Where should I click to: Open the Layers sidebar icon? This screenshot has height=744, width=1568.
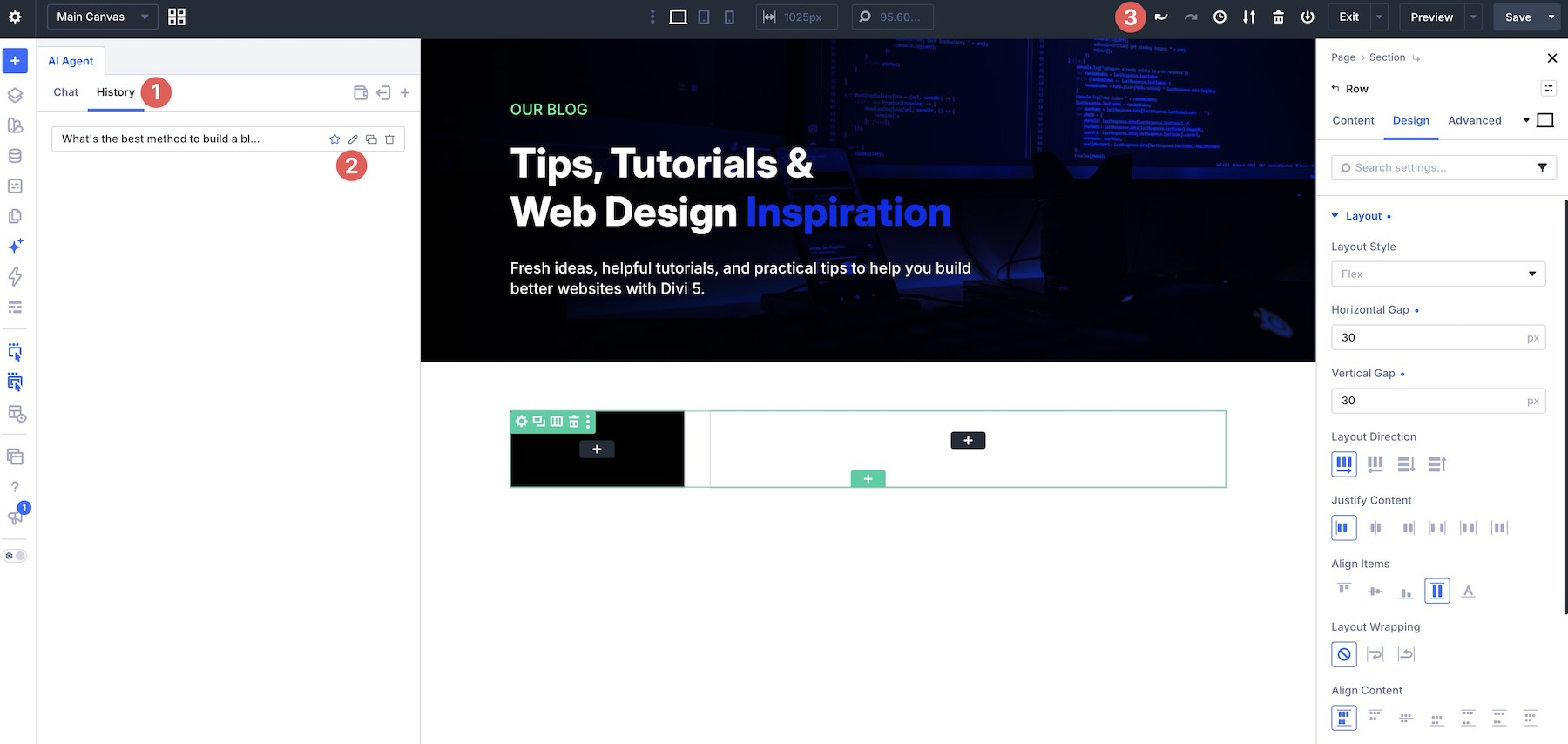coord(15,95)
